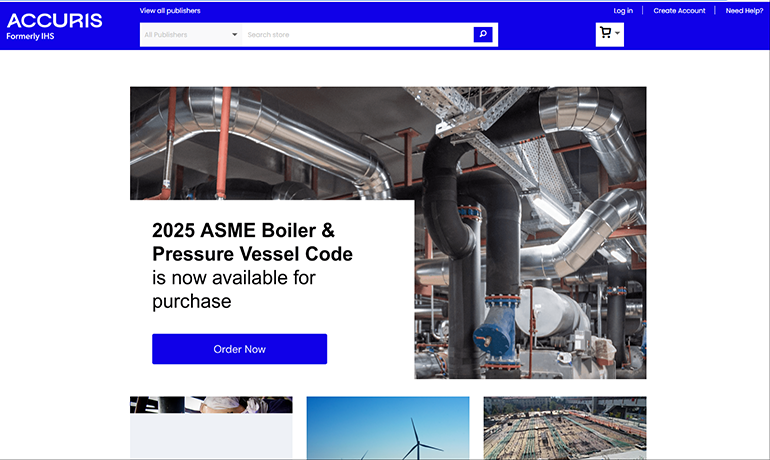Screen dimensions: 770x460
Task: Click the "is now available for purchase" text
Action: tap(240, 289)
